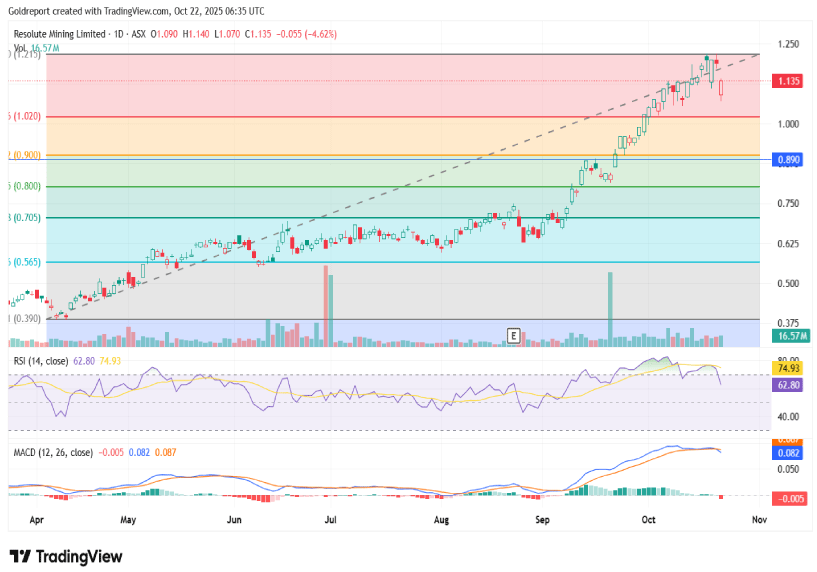Image resolution: width=817 pixels, height=572 pixels.
Task: Click the TradingView logo at bottom left
Action: 66,556
